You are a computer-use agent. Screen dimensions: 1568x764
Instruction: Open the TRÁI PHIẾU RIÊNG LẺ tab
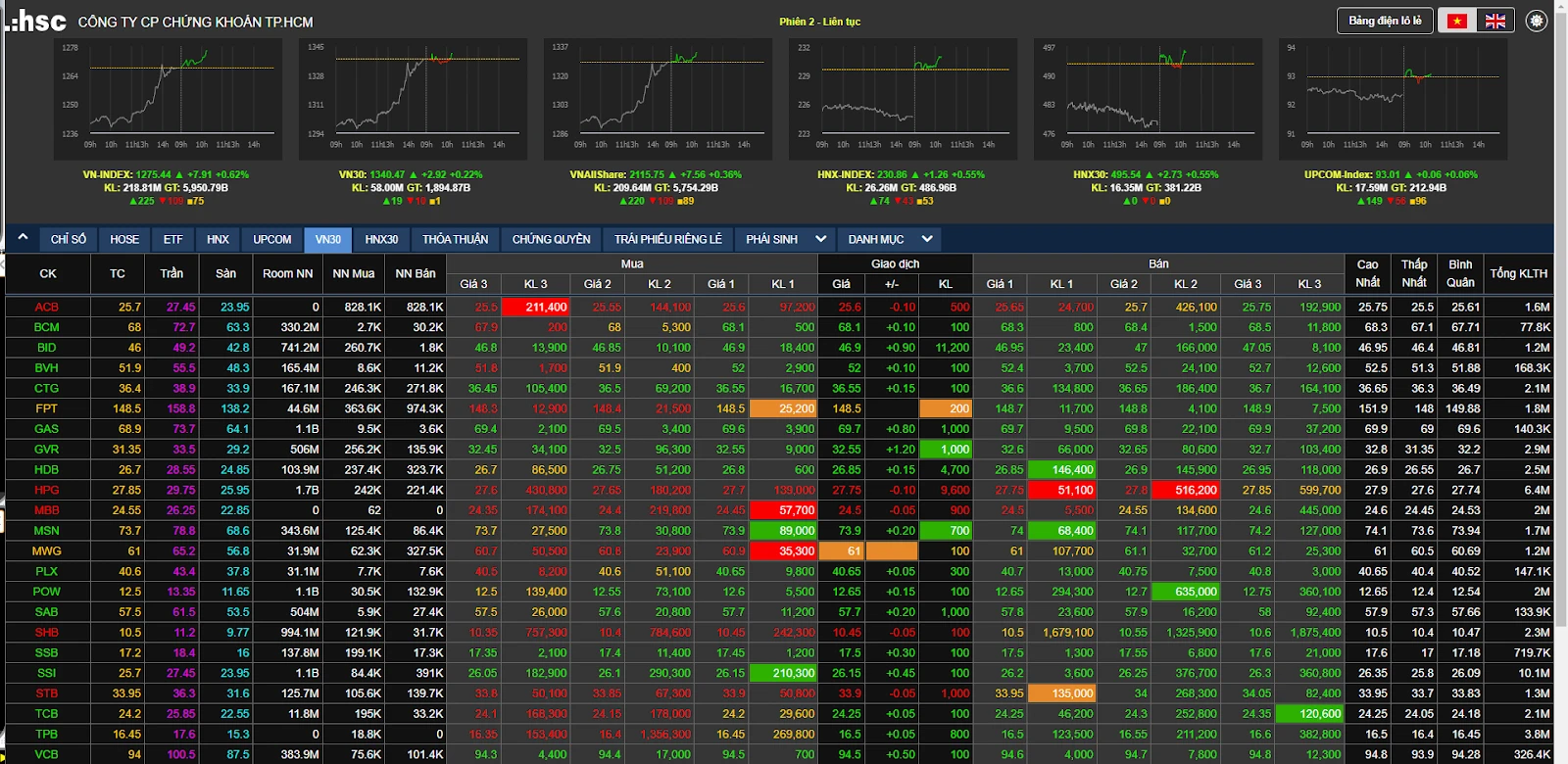pos(668,239)
